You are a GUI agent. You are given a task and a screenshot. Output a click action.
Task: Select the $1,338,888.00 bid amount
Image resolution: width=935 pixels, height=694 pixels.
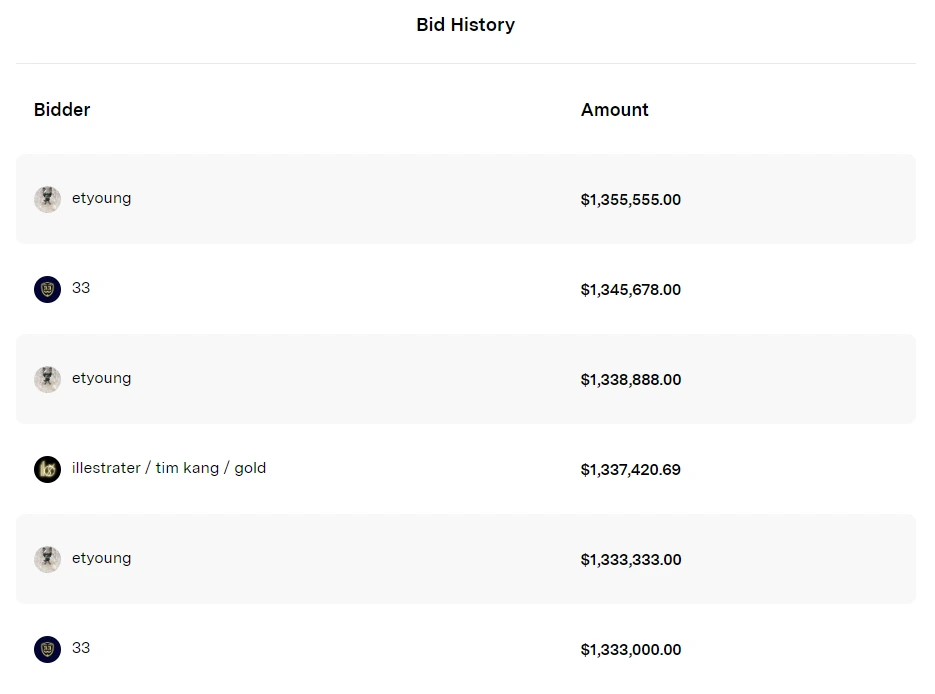click(x=630, y=380)
